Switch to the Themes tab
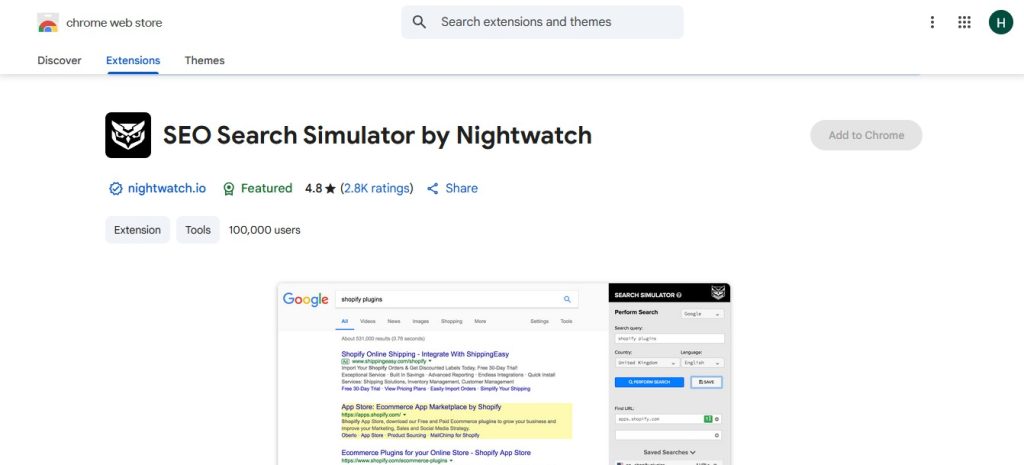Image resolution: width=1024 pixels, height=465 pixels. click(204, 60)
